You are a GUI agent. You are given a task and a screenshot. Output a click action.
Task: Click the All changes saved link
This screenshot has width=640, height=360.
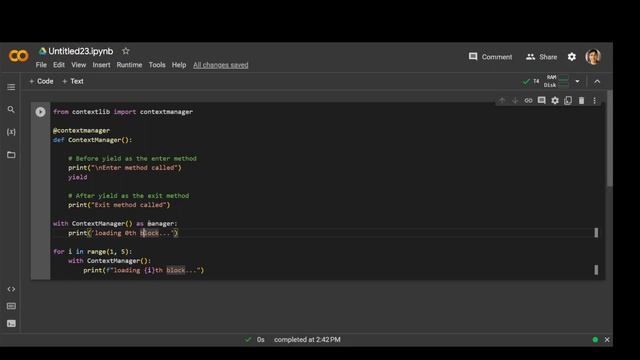220,65
